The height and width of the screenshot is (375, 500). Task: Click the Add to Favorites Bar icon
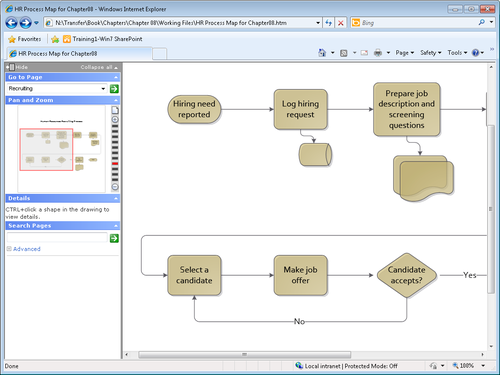point(55,39)
